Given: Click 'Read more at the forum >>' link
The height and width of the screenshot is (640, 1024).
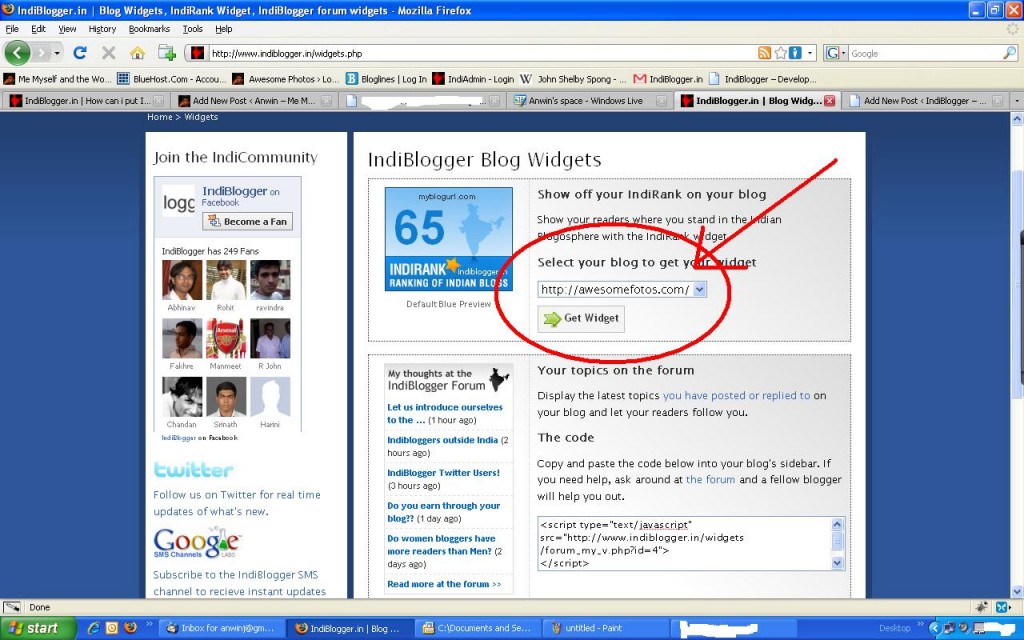Looking at the screenshot, I should (x=444, y=584).
